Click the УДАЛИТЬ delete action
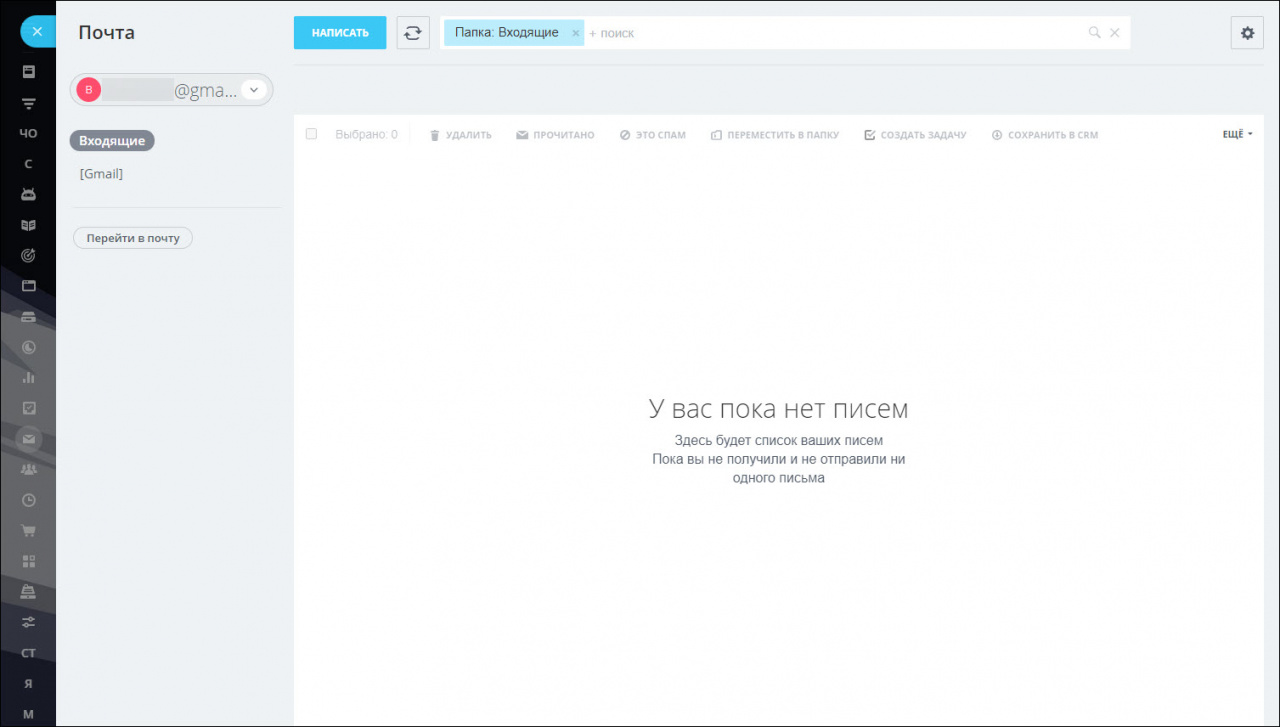This screenshot has height=727, width=1280. pyautogui.click(x=461, y=135)
